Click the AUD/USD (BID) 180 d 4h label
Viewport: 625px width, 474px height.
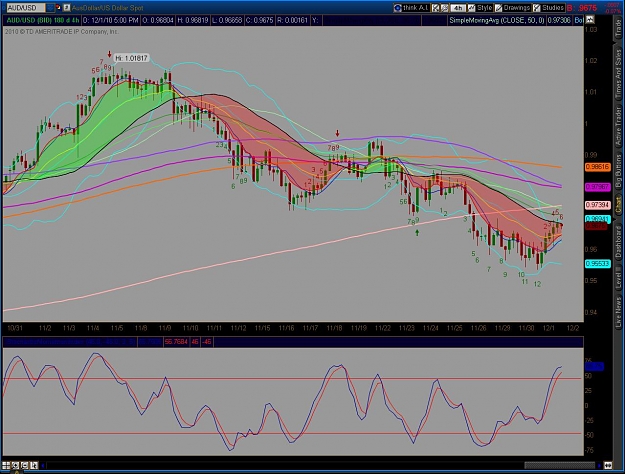pyautogui.click(x=42, y=20)
